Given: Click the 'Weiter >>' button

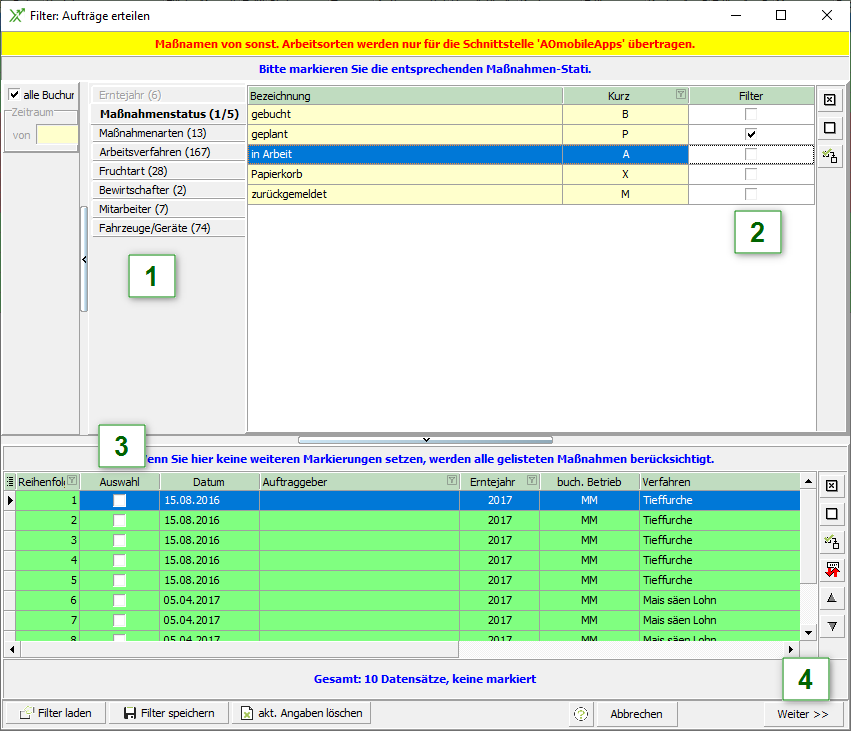Looking at the screenshot, I should tap(803, 714).
